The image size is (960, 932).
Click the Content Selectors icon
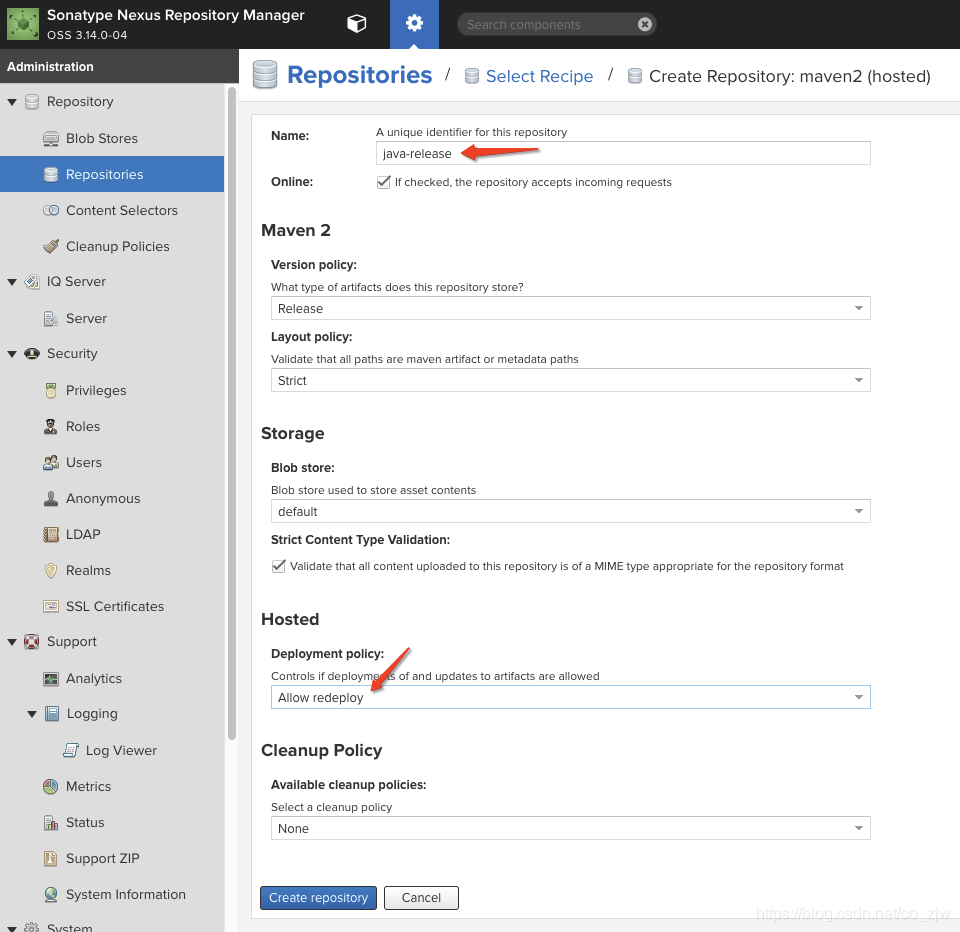click(51, 210)
